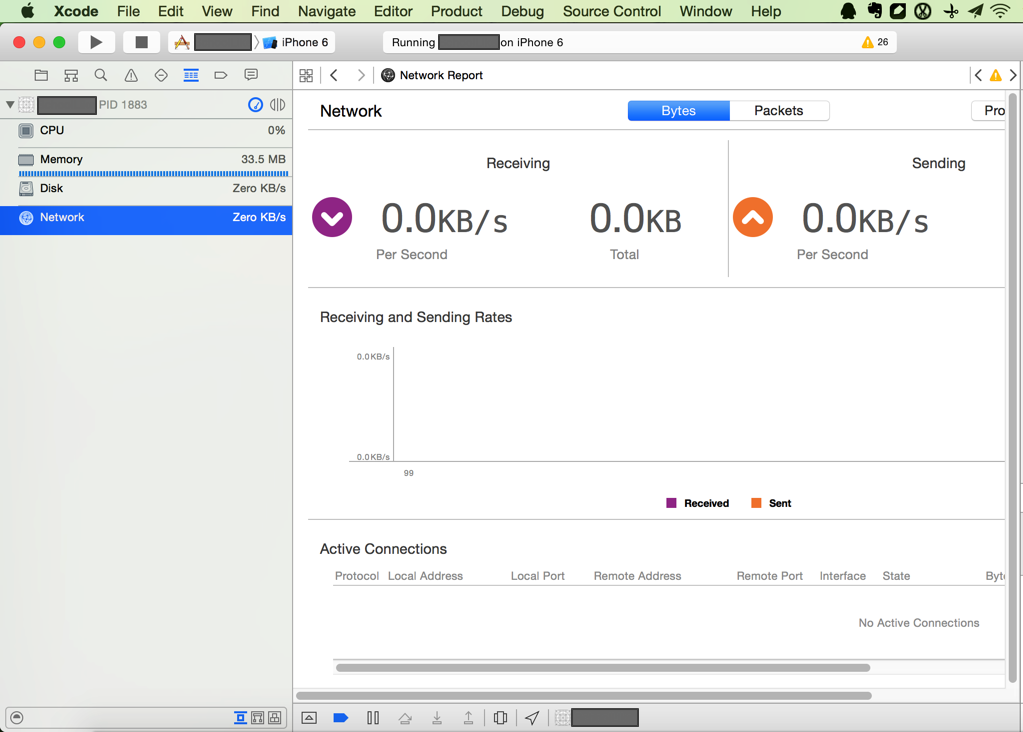
Task: Click the orange Sent legend swatch
Action: 756,503
